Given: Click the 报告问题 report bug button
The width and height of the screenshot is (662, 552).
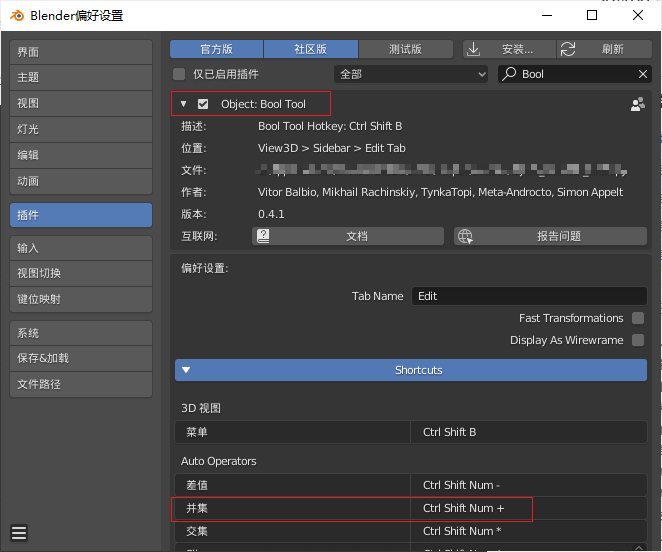Looking at the screenshot, I should pyautogui.click(x=551, y=236).
